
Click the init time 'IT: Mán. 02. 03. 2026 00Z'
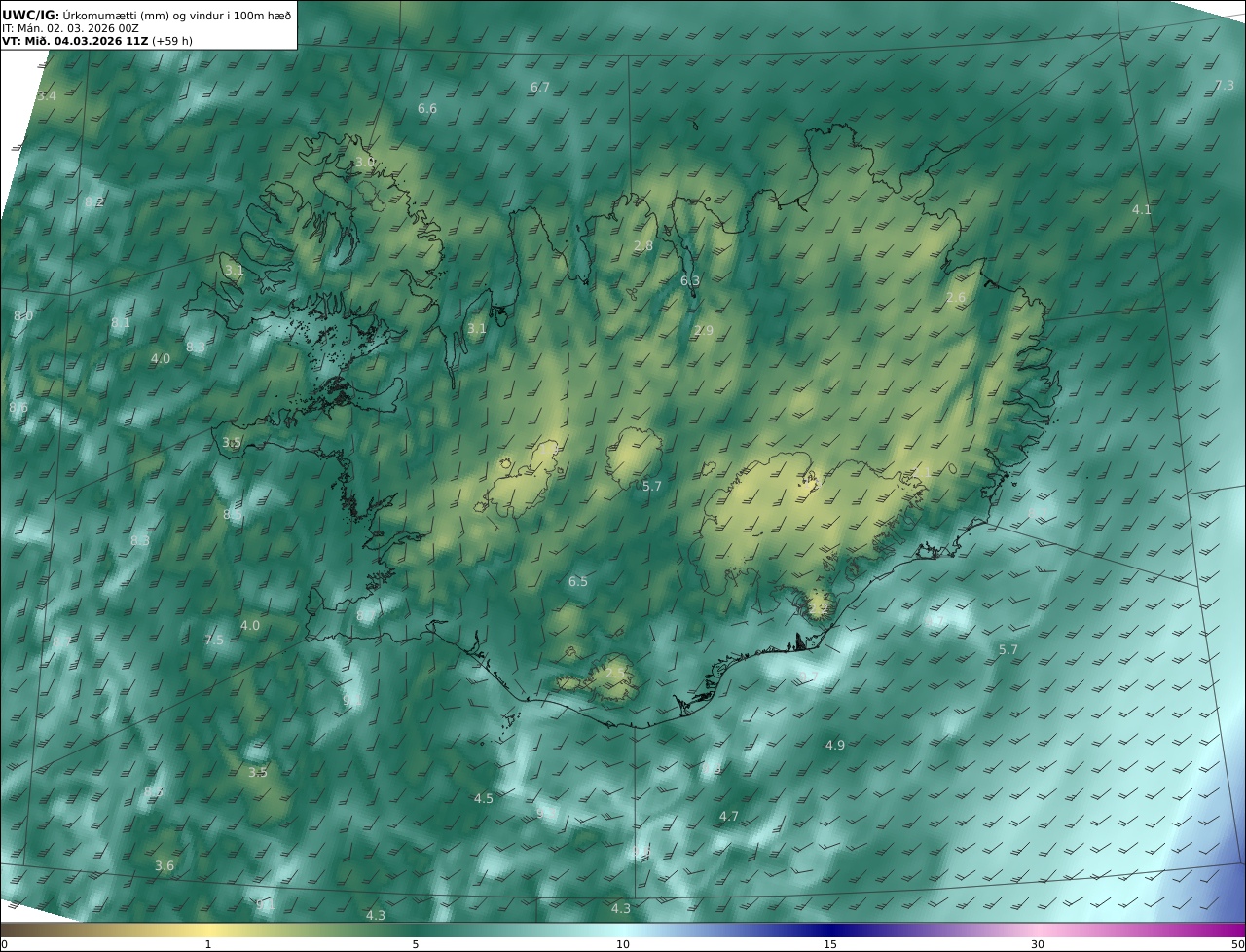[70, 28]
